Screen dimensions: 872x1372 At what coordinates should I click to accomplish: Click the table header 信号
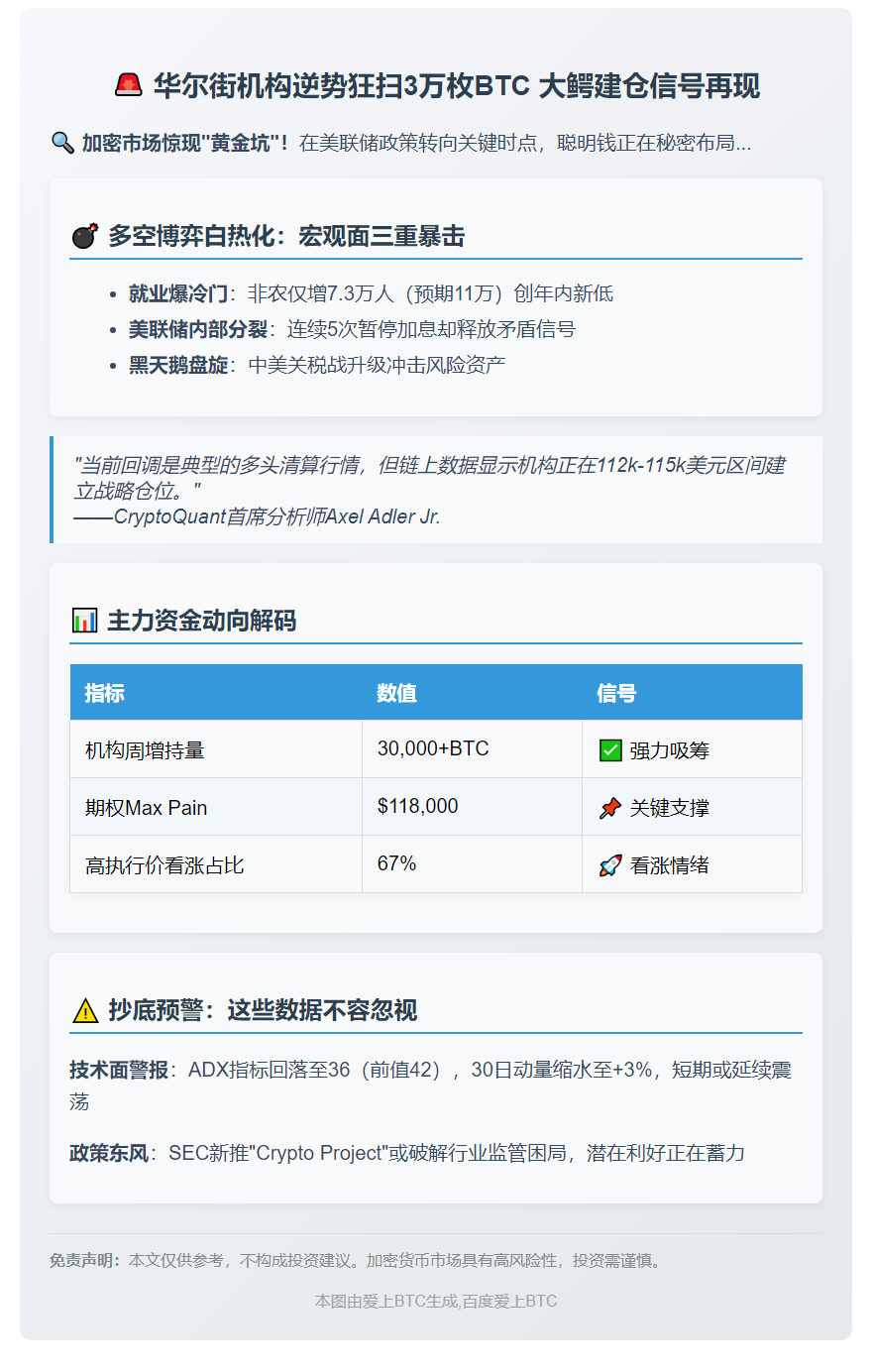[x=692, y=692]
